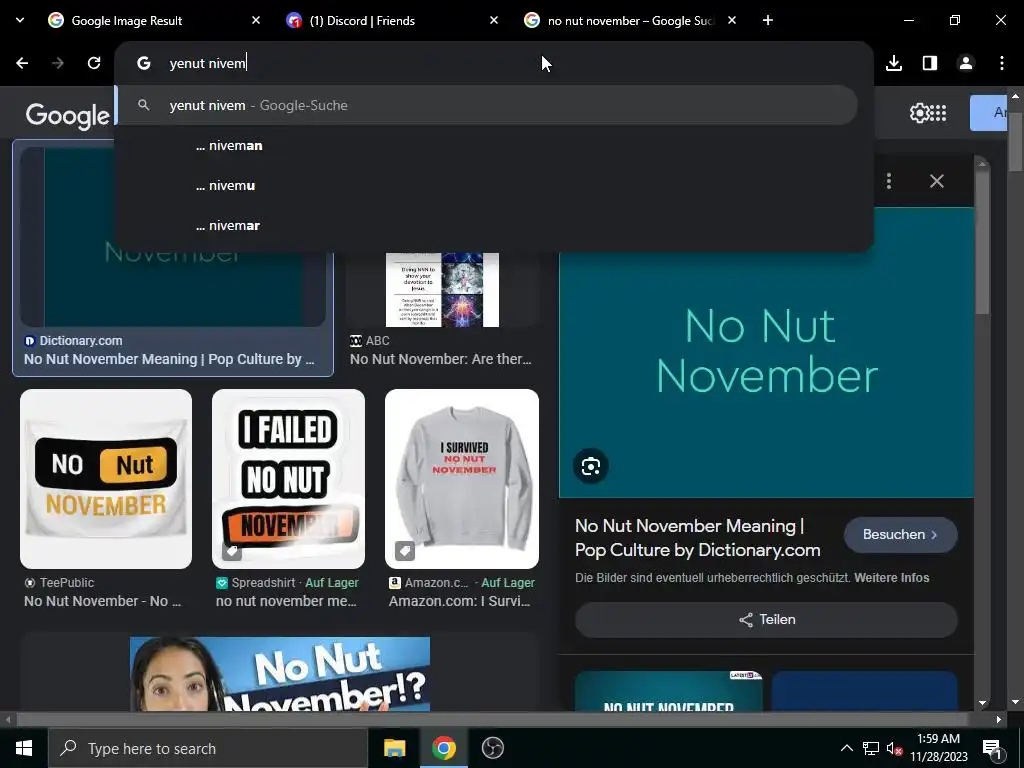Click the horizontal scrollbar right arrow
Screen dimensions: 1024x768
999,720
